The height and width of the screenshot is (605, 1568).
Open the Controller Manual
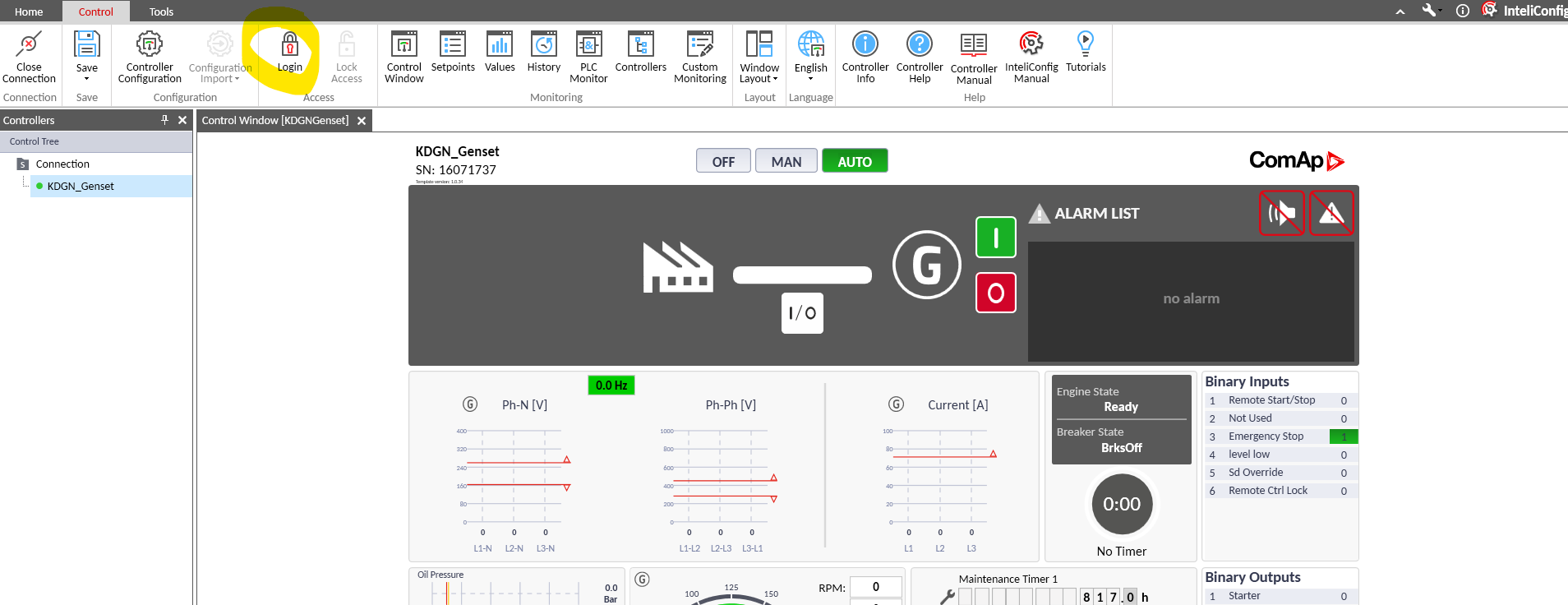[974, 58]
